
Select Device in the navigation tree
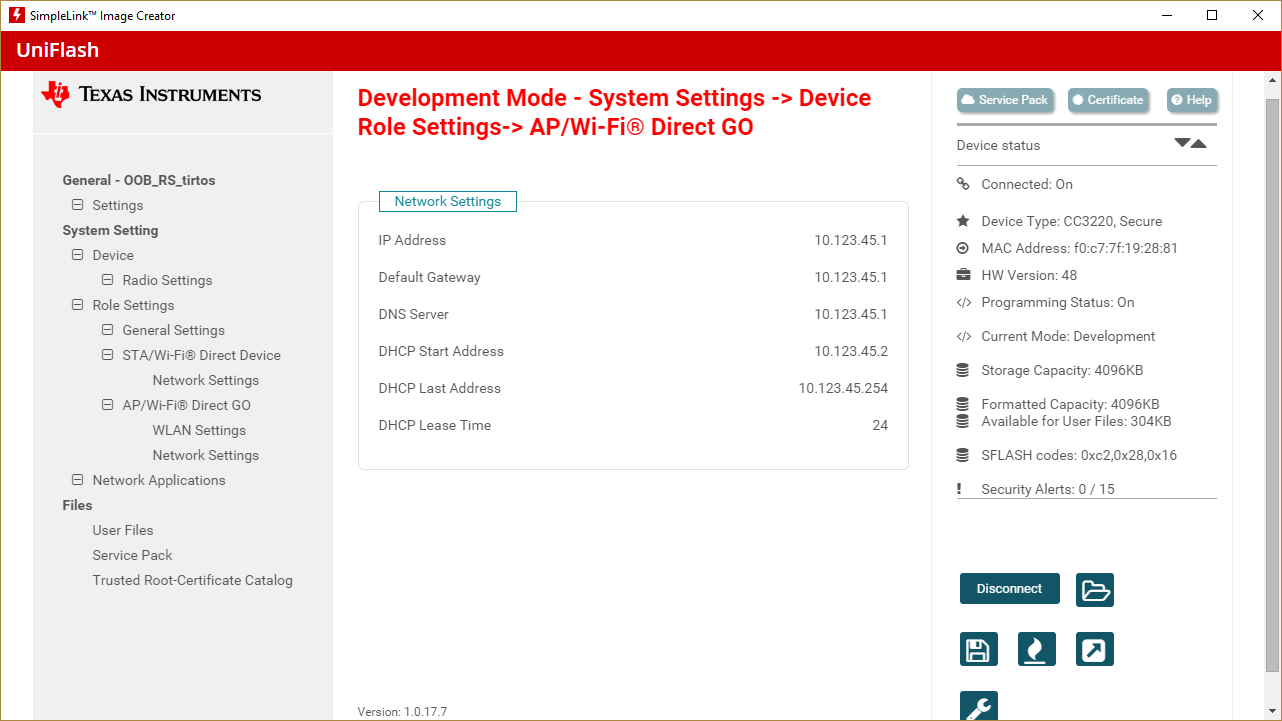(113, 255)
